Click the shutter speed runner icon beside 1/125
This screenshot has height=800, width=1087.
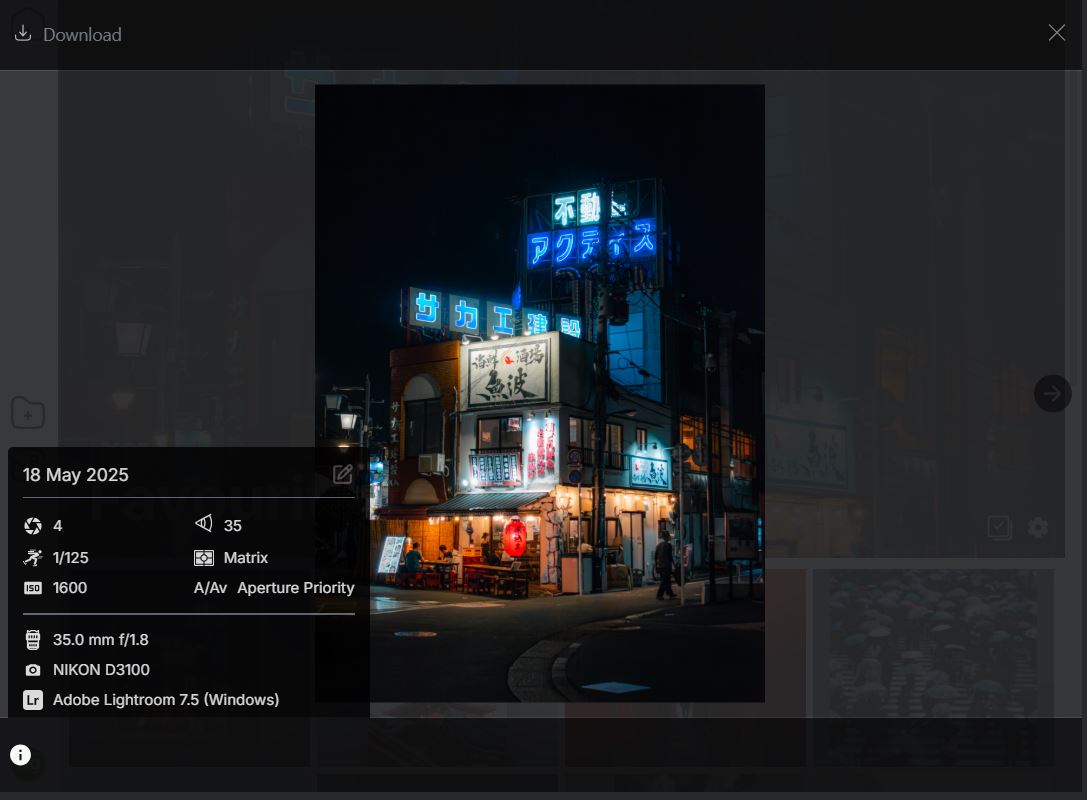tap(33, 557)
